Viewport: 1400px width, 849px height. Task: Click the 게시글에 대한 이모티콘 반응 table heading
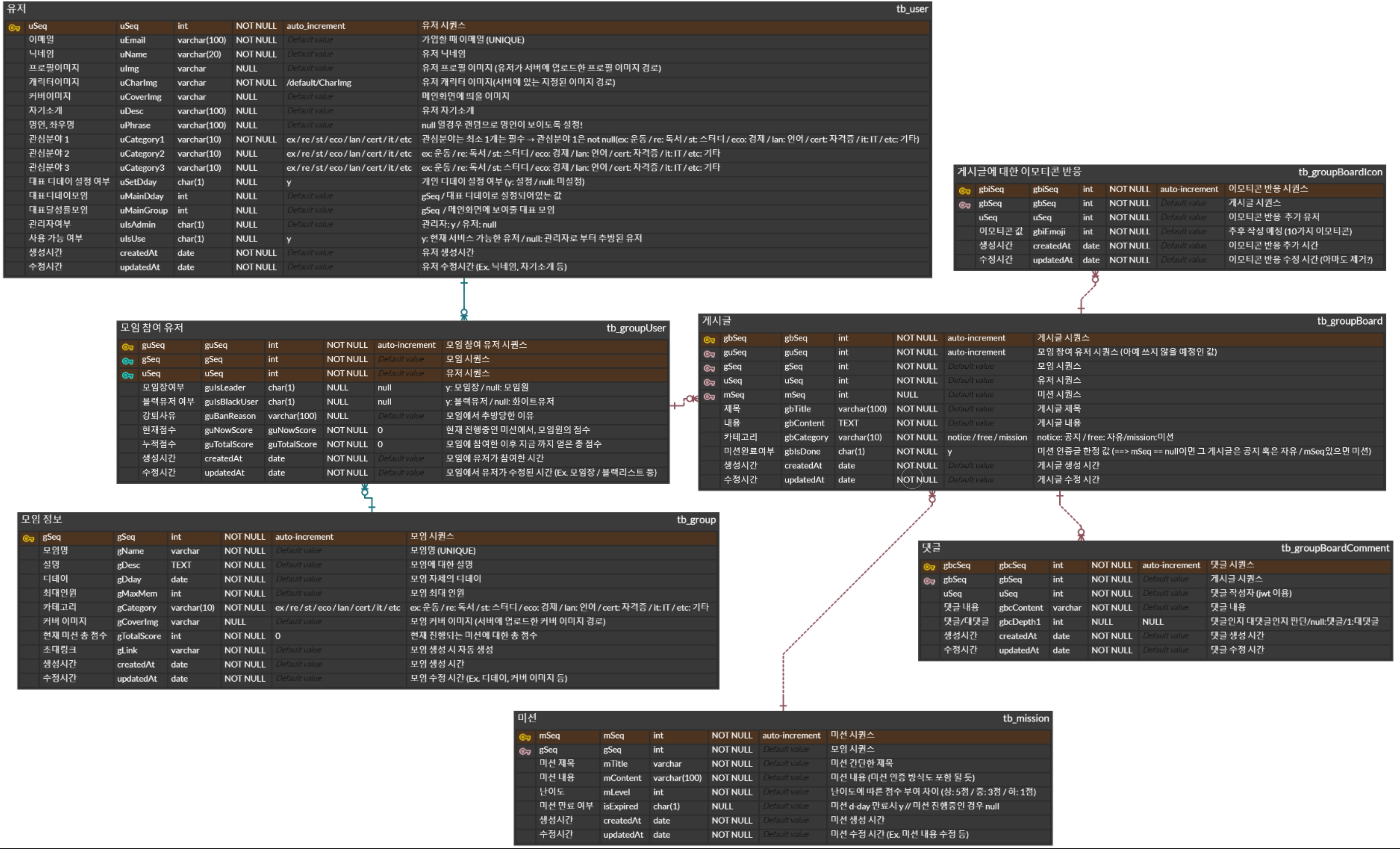(1019, 172)
